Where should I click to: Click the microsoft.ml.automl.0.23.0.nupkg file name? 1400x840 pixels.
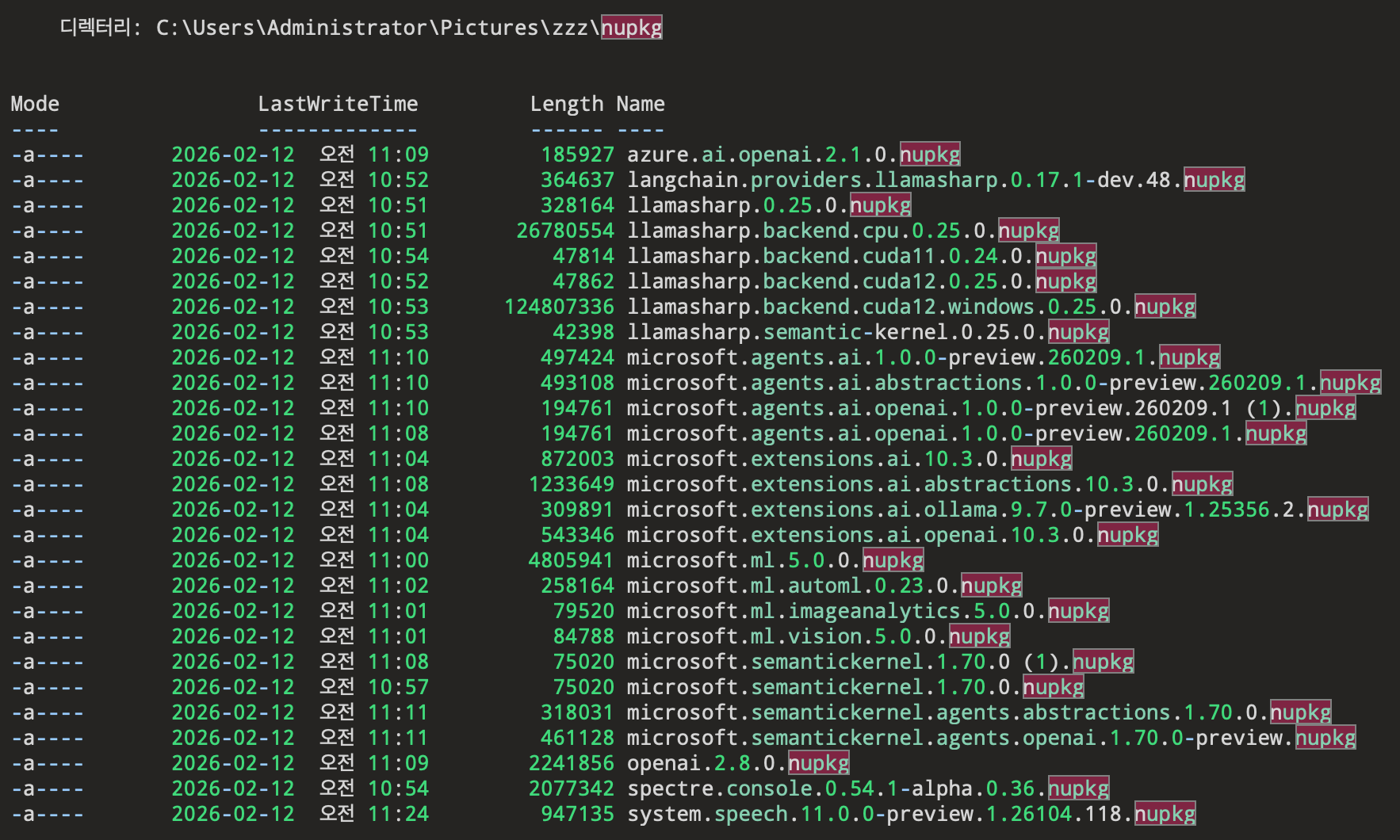(824, 586)
